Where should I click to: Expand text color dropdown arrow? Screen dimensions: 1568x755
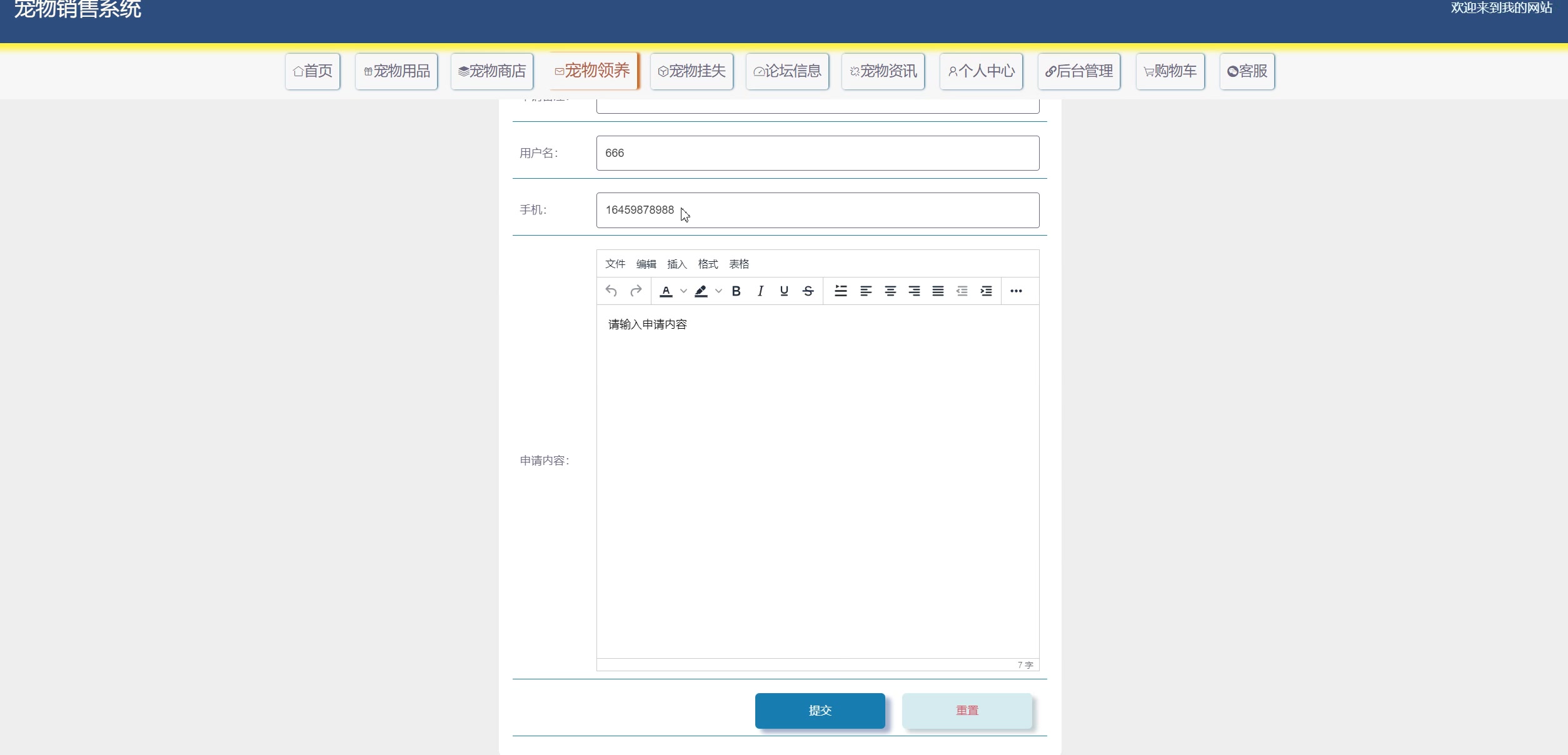pos(683,291)
